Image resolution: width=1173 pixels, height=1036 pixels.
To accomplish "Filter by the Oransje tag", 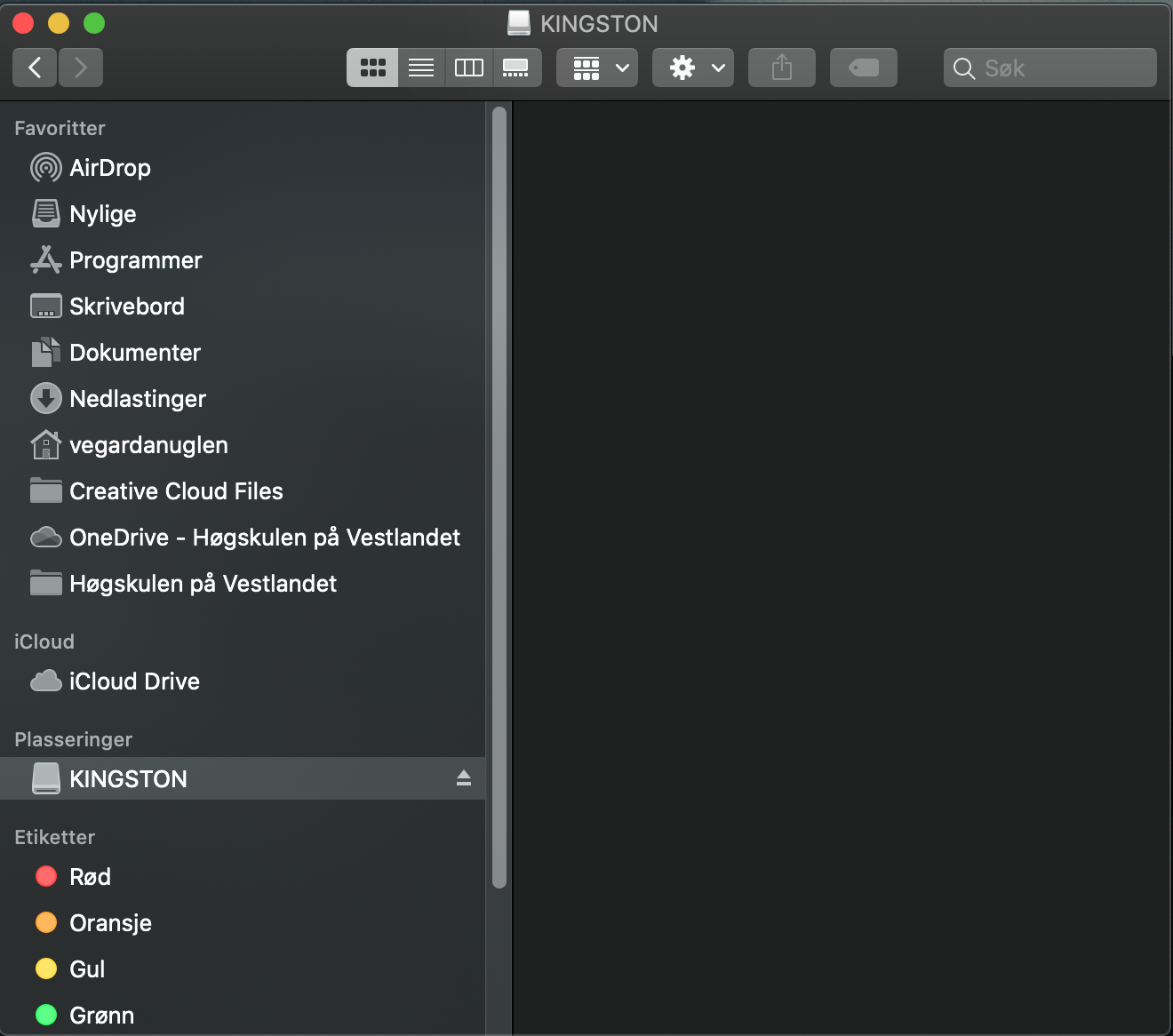I will click(243, 923).
